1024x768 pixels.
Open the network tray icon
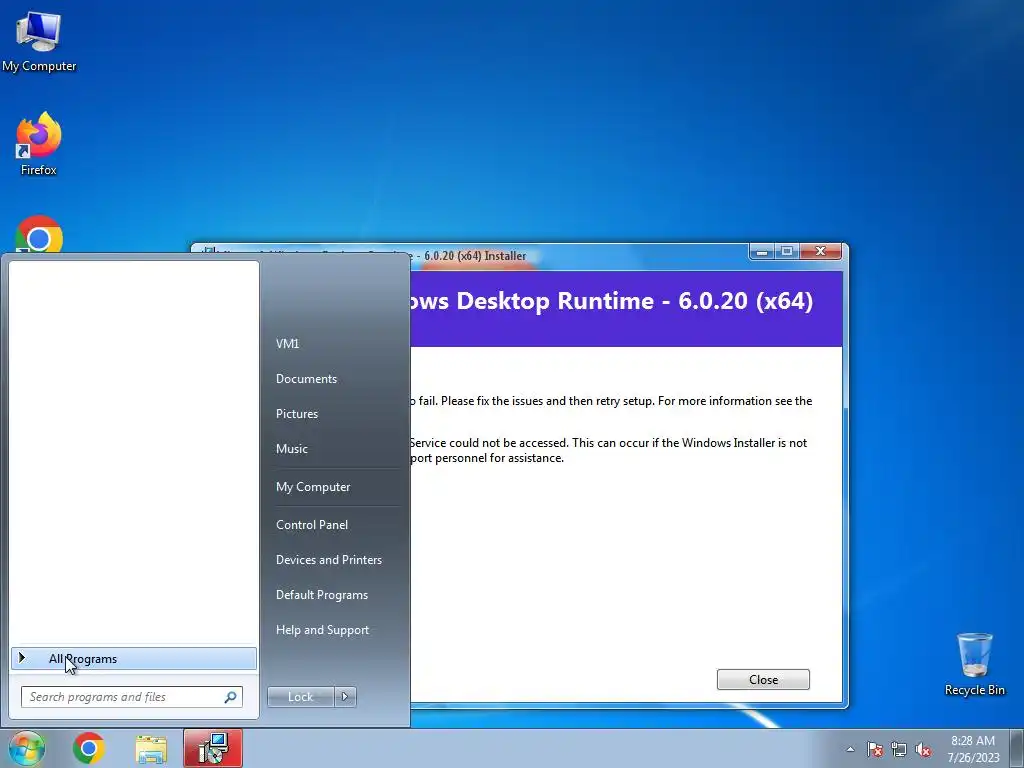coord(899,749)
